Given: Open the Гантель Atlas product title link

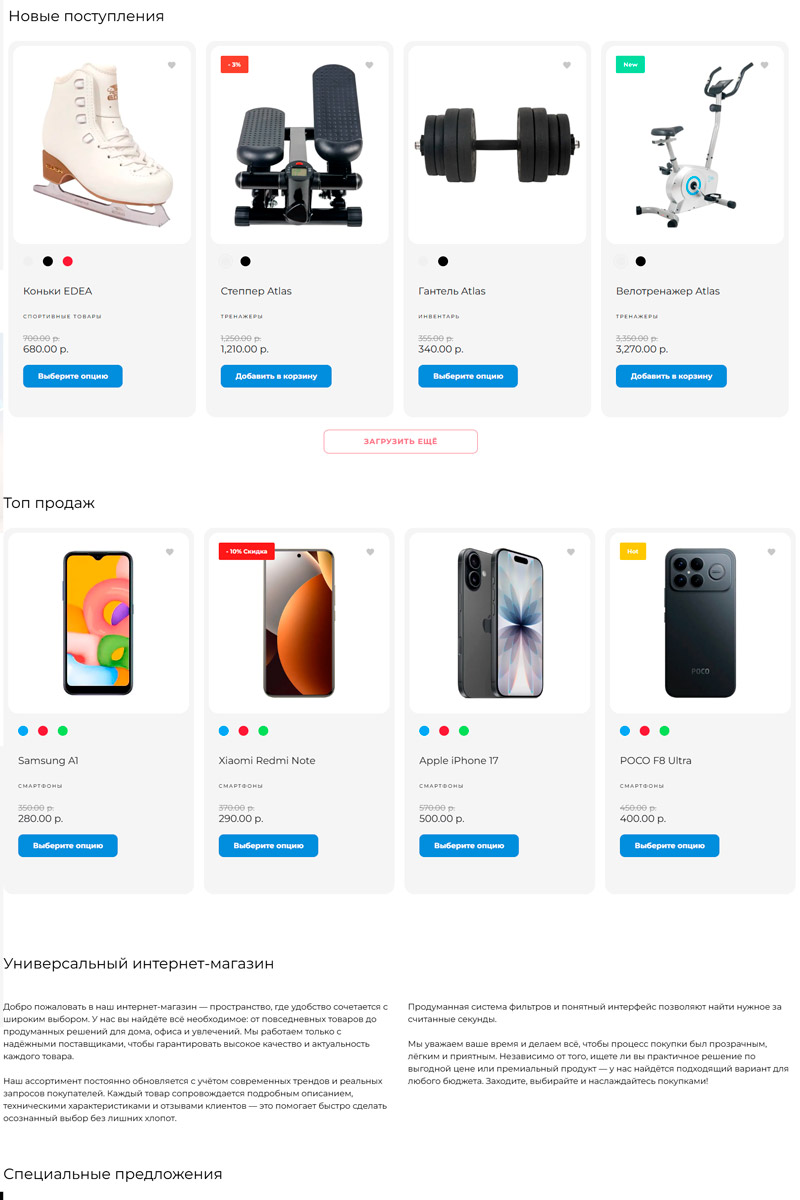Looking at the screenshot, I should 452,291.
